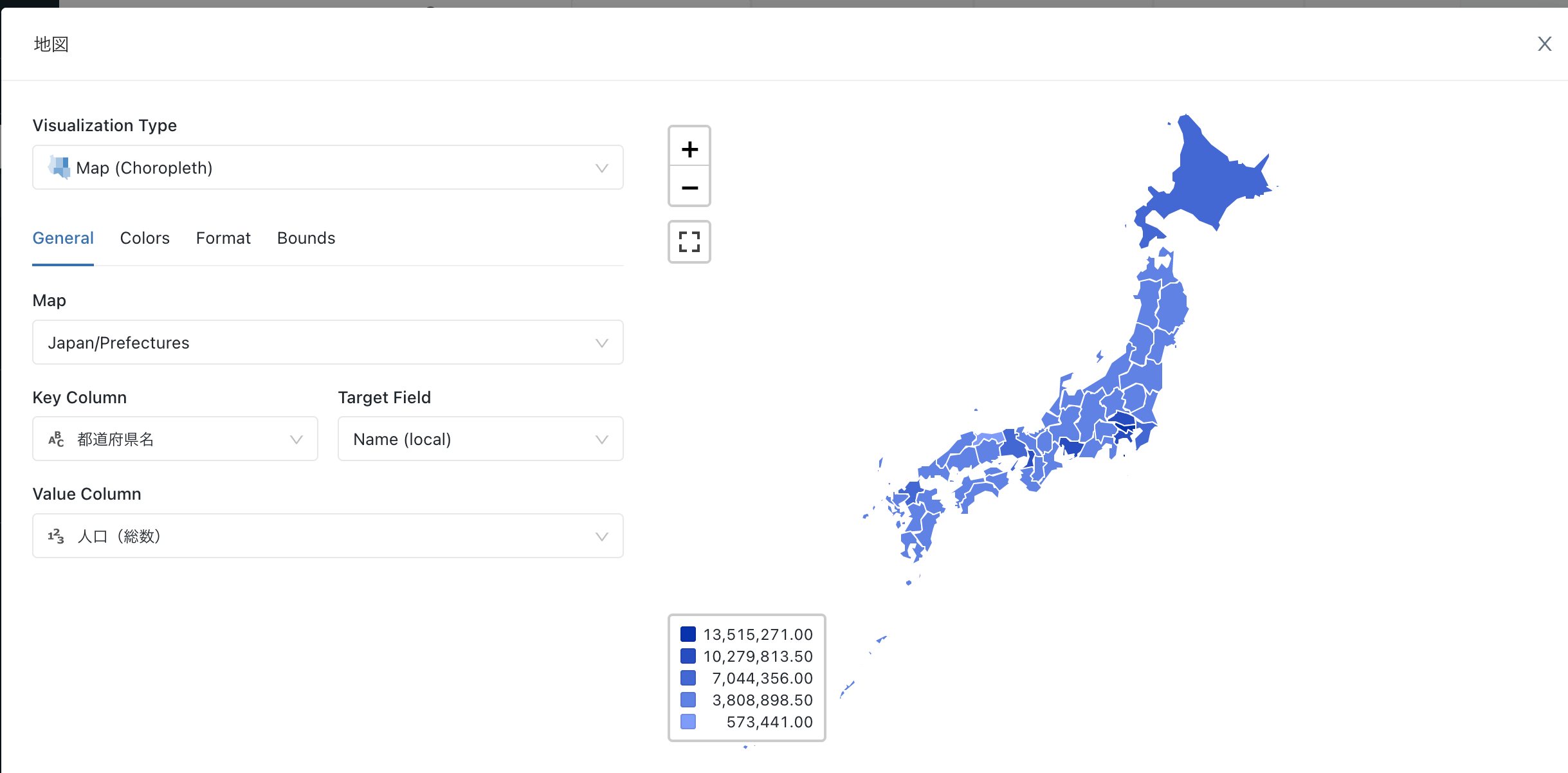This screenshot has height=773, width=1568.
Task: Close the 地図 dialog
Action: [1544, 44]
